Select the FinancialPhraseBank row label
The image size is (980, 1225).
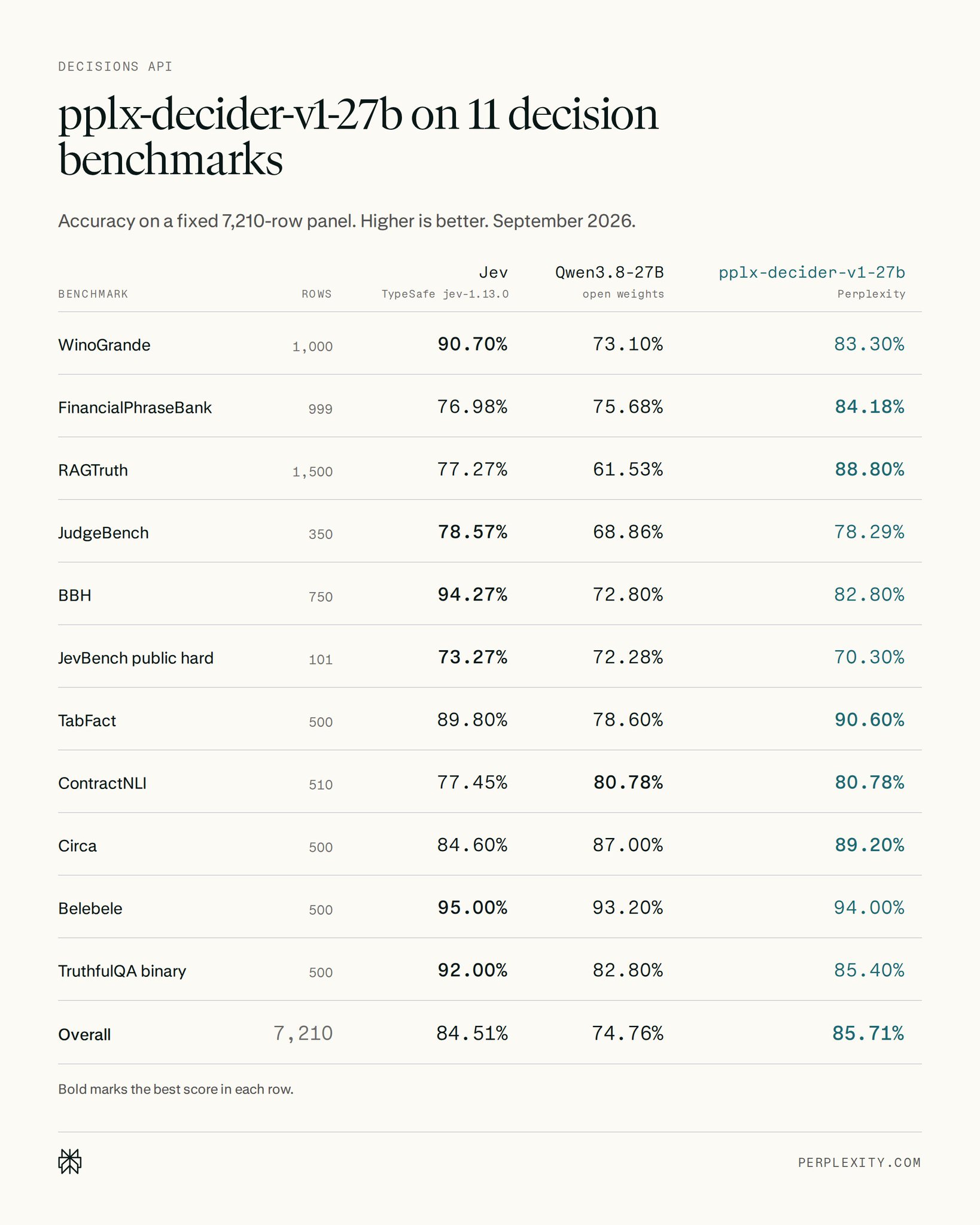click(x=135, y=408)
